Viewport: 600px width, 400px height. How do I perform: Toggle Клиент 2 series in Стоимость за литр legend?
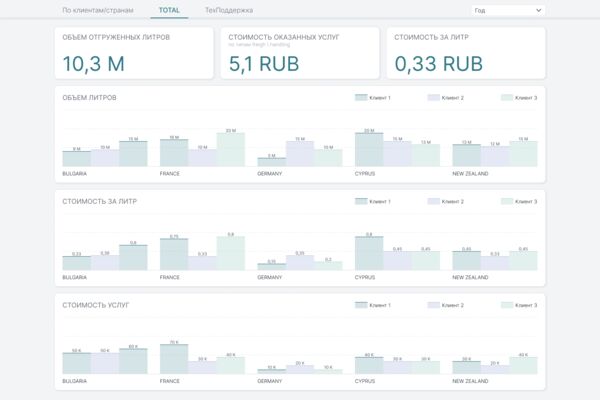(x=445, y=201)
